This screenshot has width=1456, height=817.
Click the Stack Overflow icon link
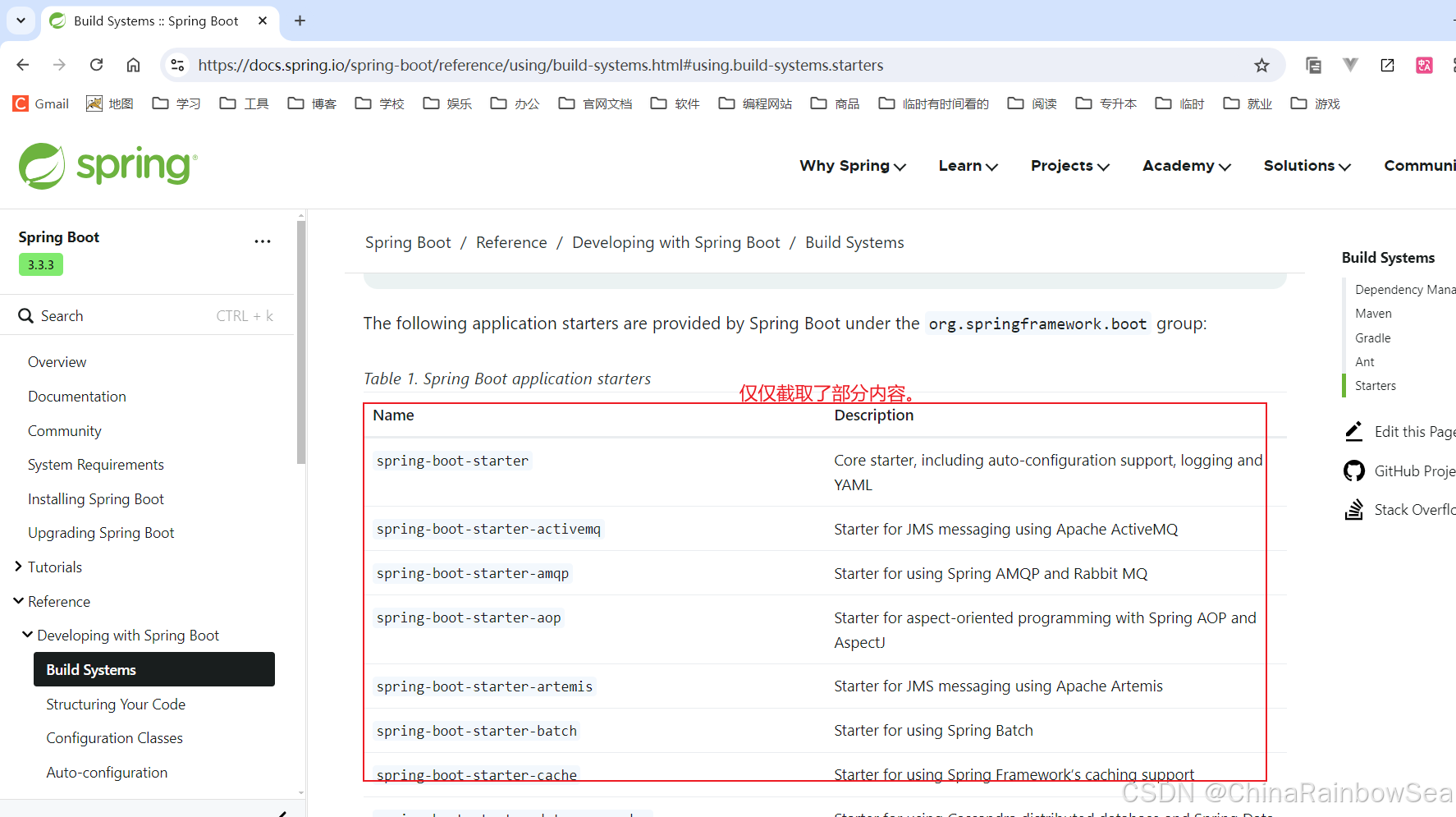1353,510
